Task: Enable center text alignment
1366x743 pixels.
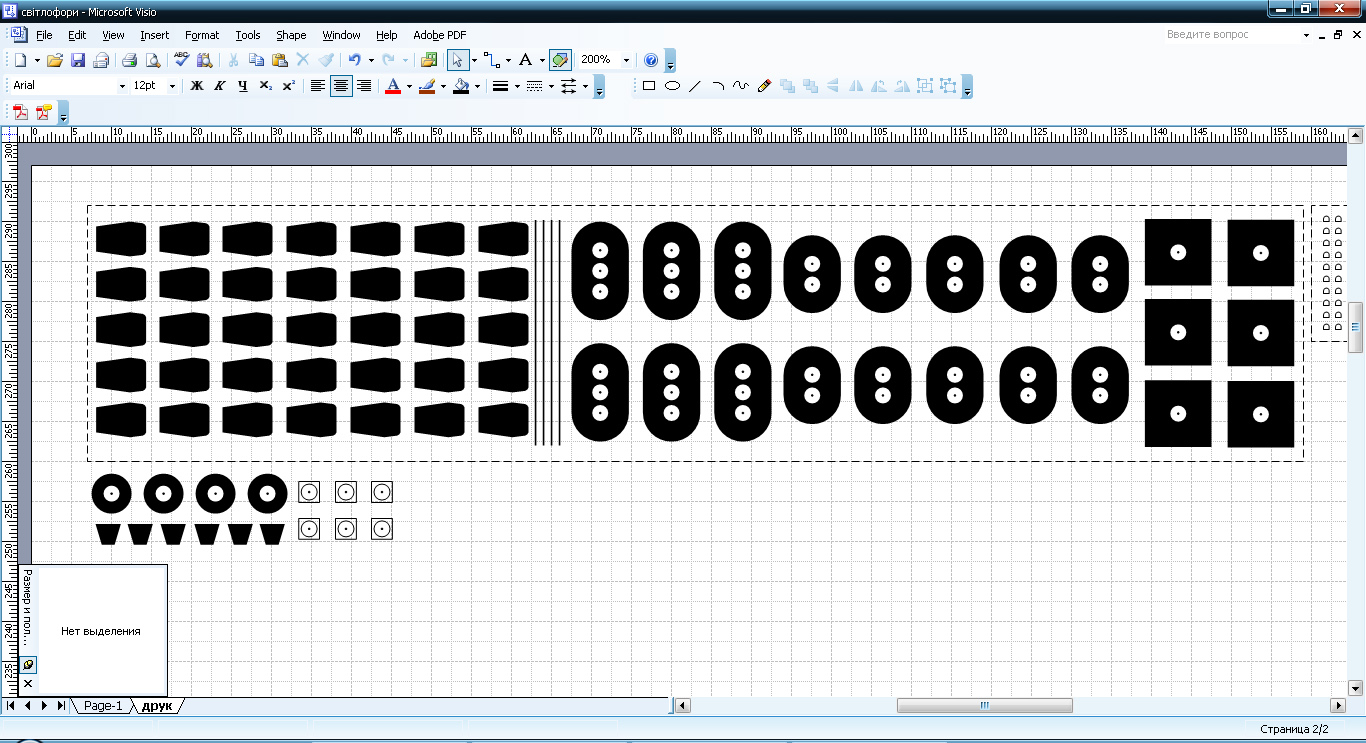Action: (341, 86)
